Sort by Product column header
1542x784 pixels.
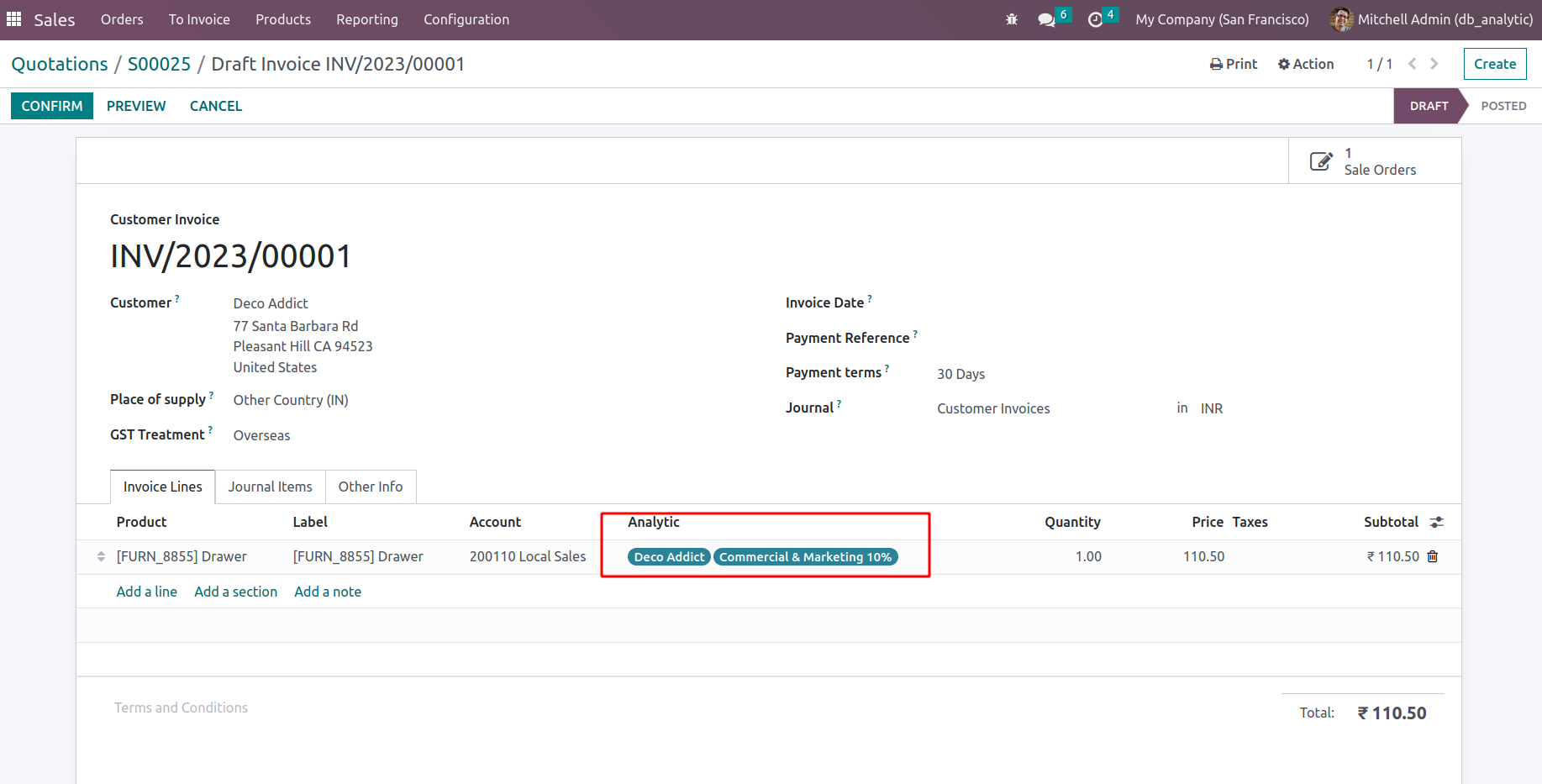click(141, 522)
